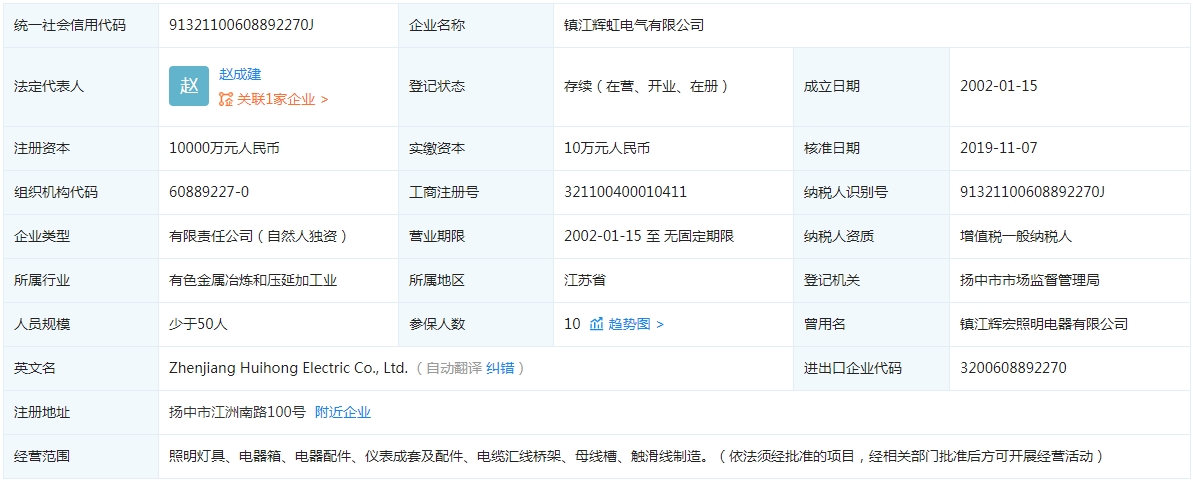This screenshot has width=1193, height=480.
Task: Select the organization code 60889227-0
Action: (x=209, y=192)
